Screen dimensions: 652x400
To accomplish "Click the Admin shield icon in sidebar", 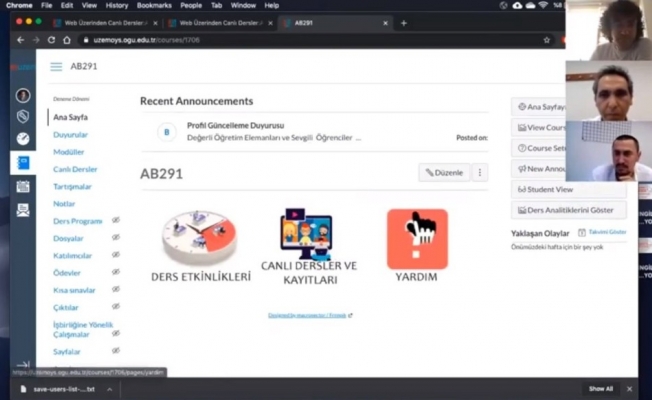I will [23, 117].
